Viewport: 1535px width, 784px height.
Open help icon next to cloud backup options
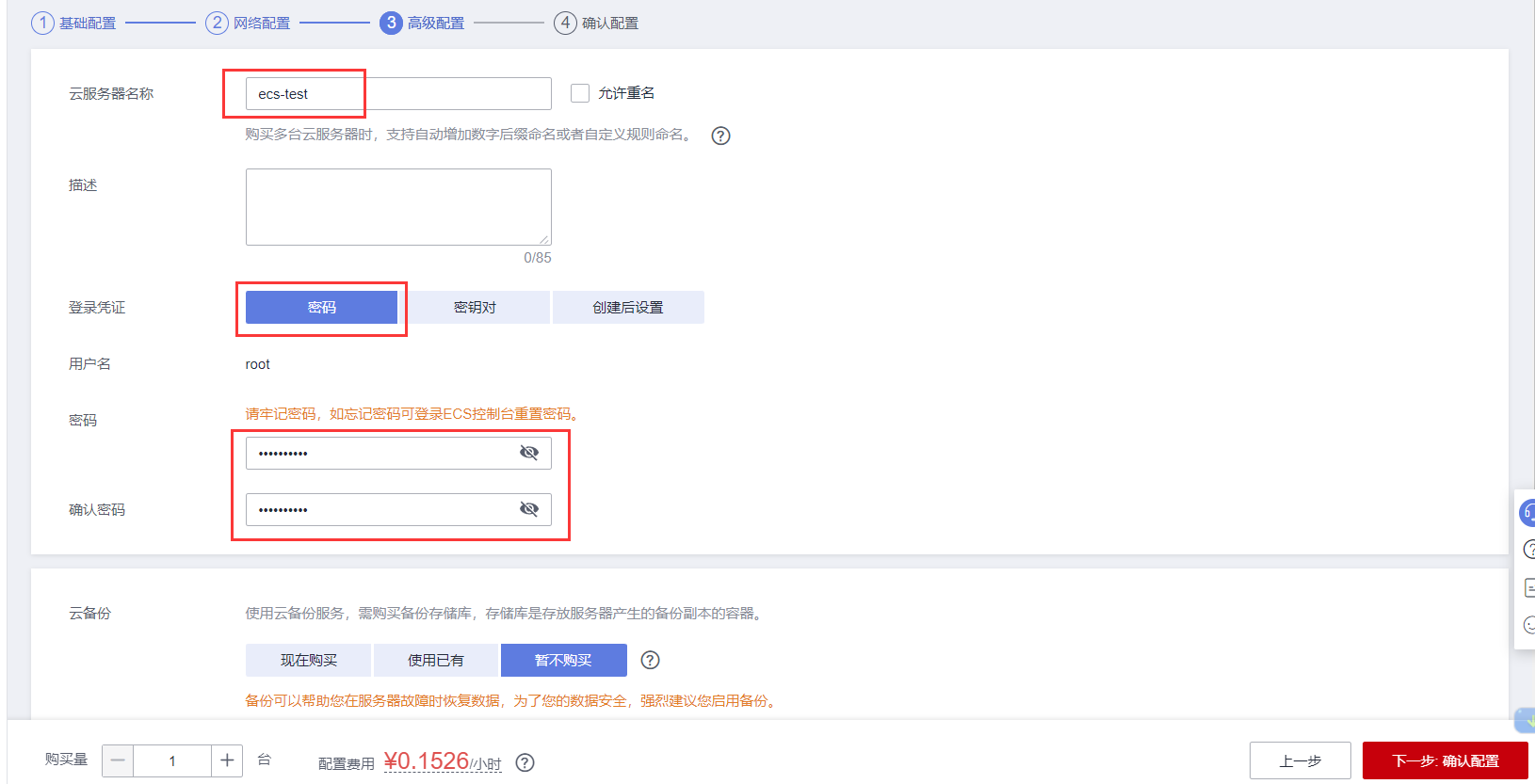[x=650, y=660]
